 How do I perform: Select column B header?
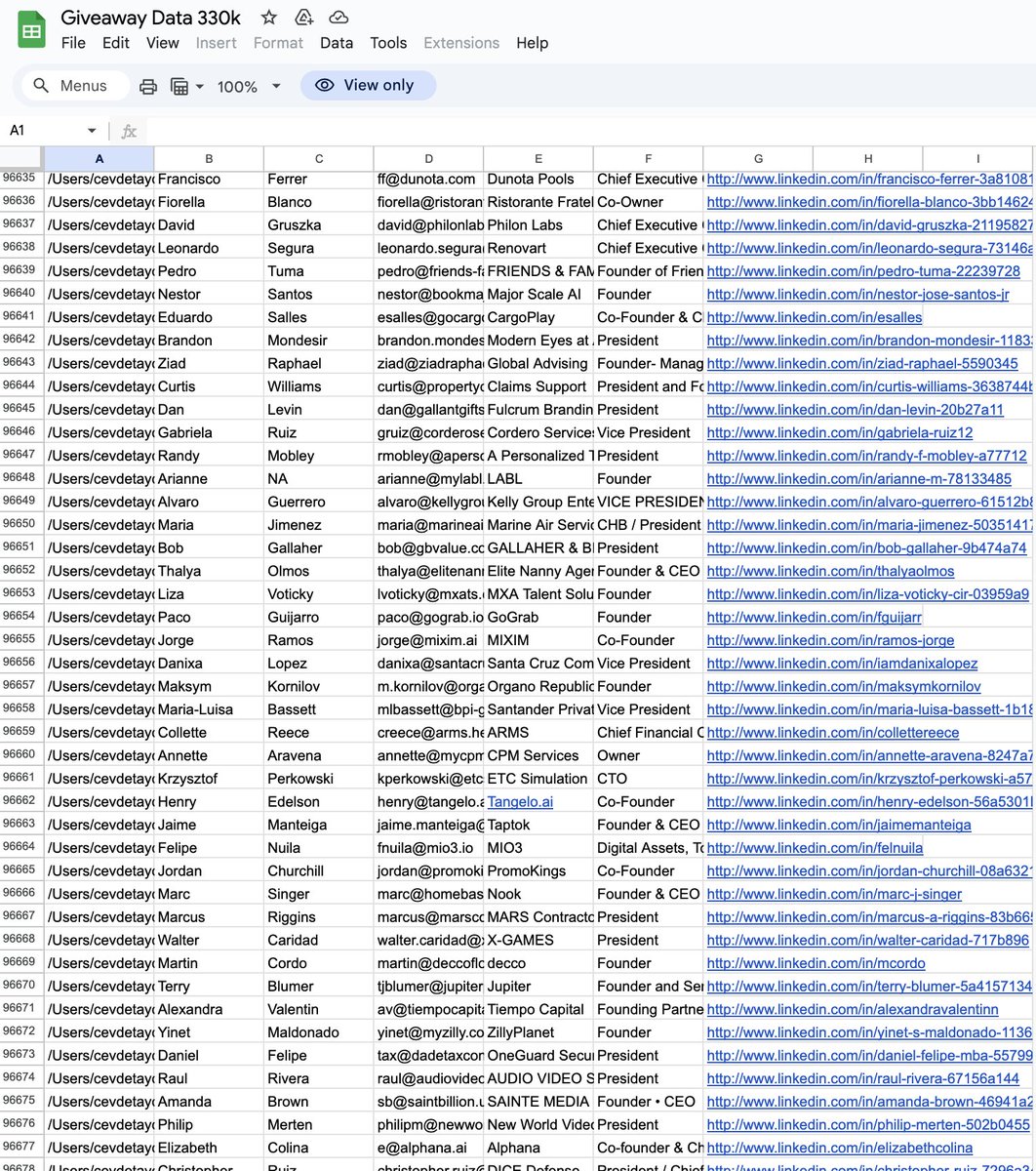point(208,159)
